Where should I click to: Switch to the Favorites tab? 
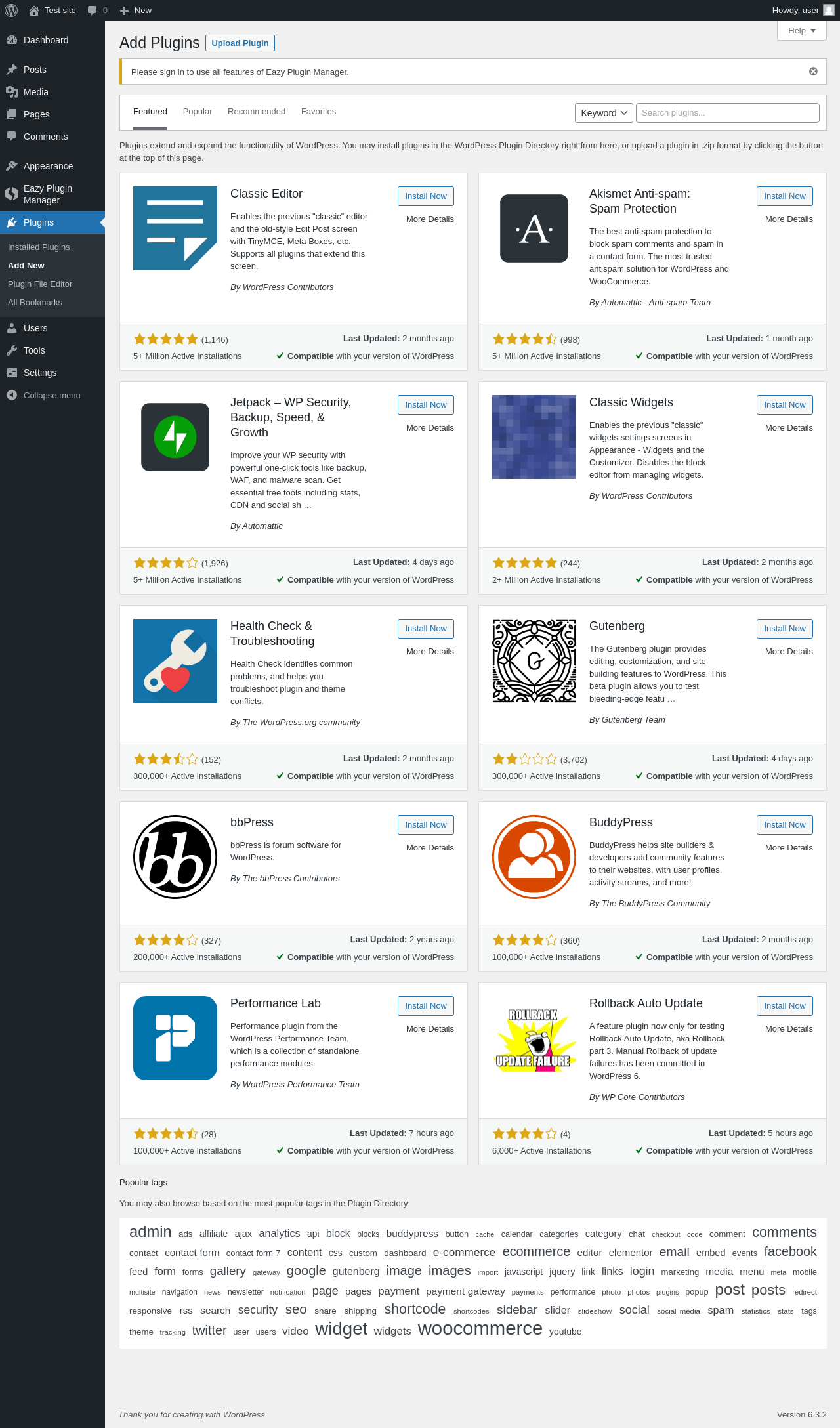click(x=318, y=112)
